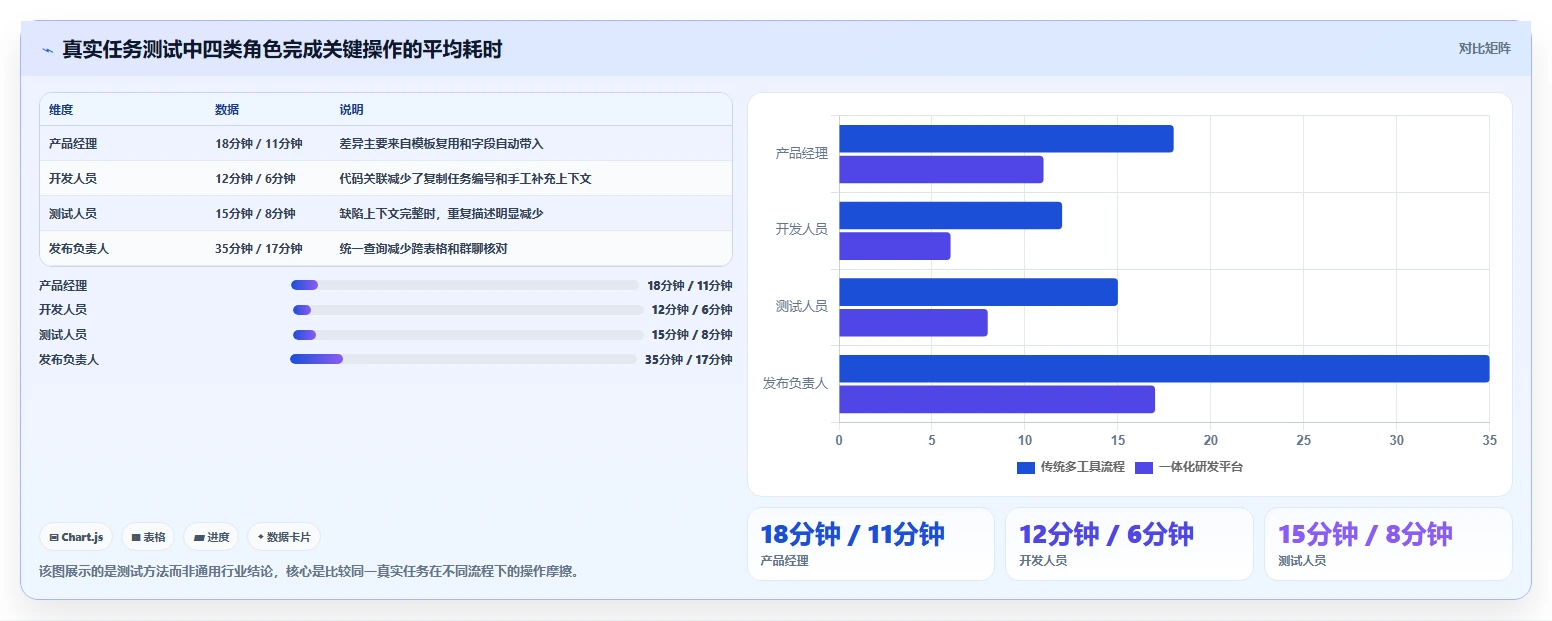Click the 发布负责人 progress bar
The width and height of the screenshot is (1552, 621).
pos(463,359)
